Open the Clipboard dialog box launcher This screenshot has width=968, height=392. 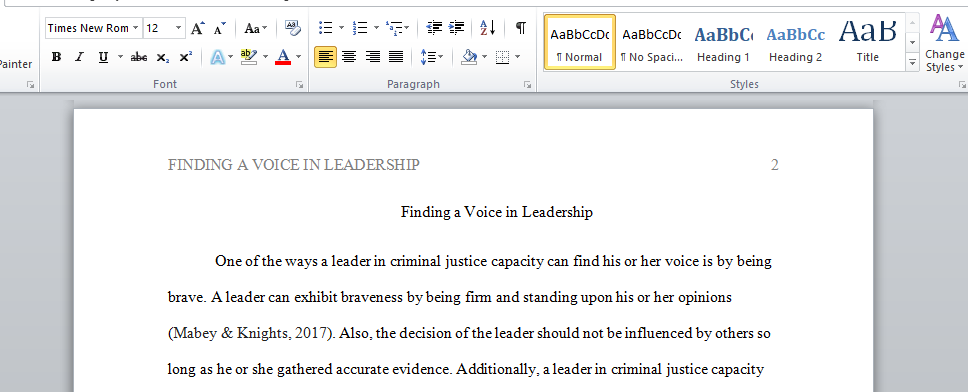(30, 85)
